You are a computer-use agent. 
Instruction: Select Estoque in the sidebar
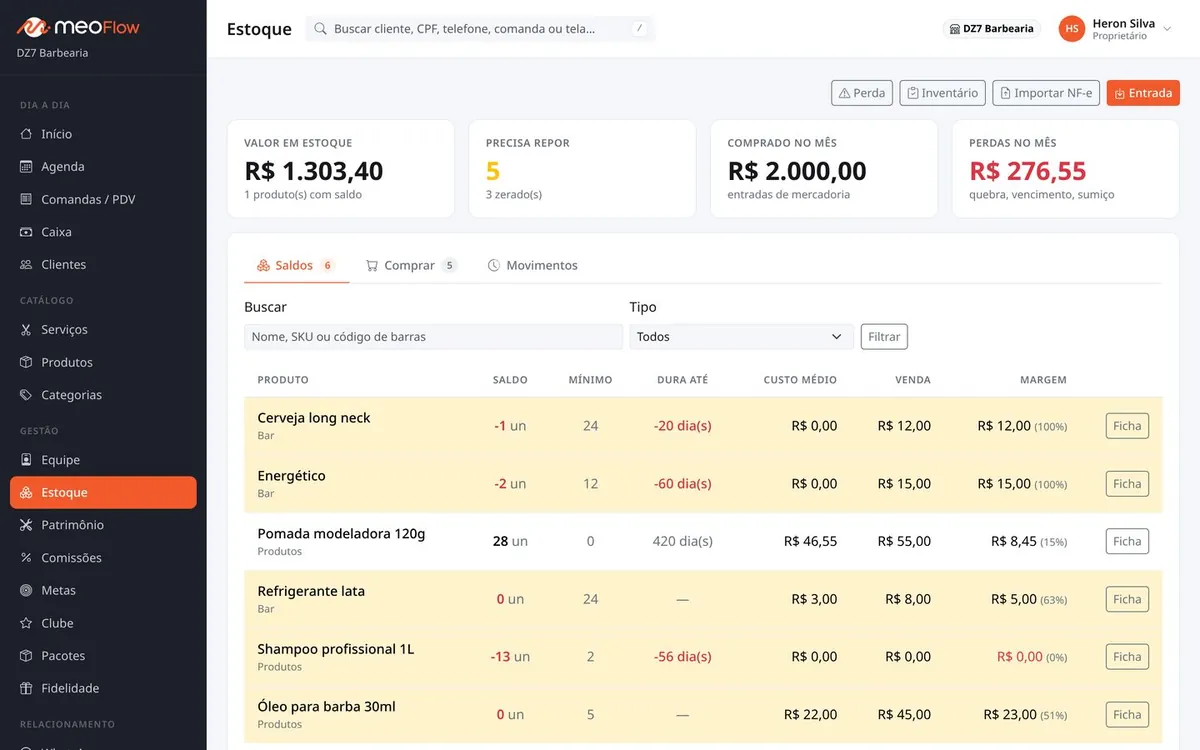pos(103,493)
